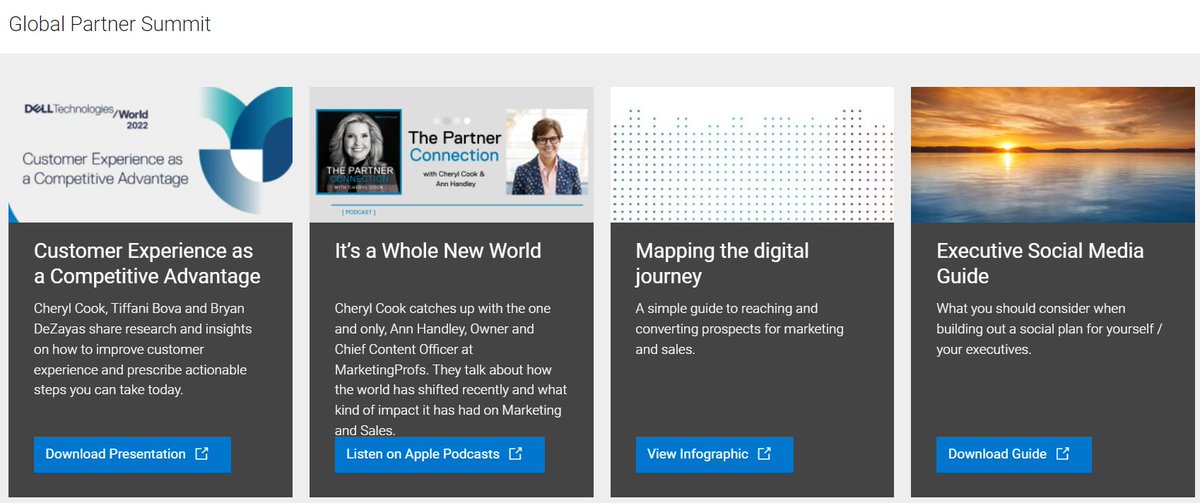This screenshot has width=1200, height=503.
Task: Click external-link icon in Download Presentation button
Action: [x=202, y=454]
